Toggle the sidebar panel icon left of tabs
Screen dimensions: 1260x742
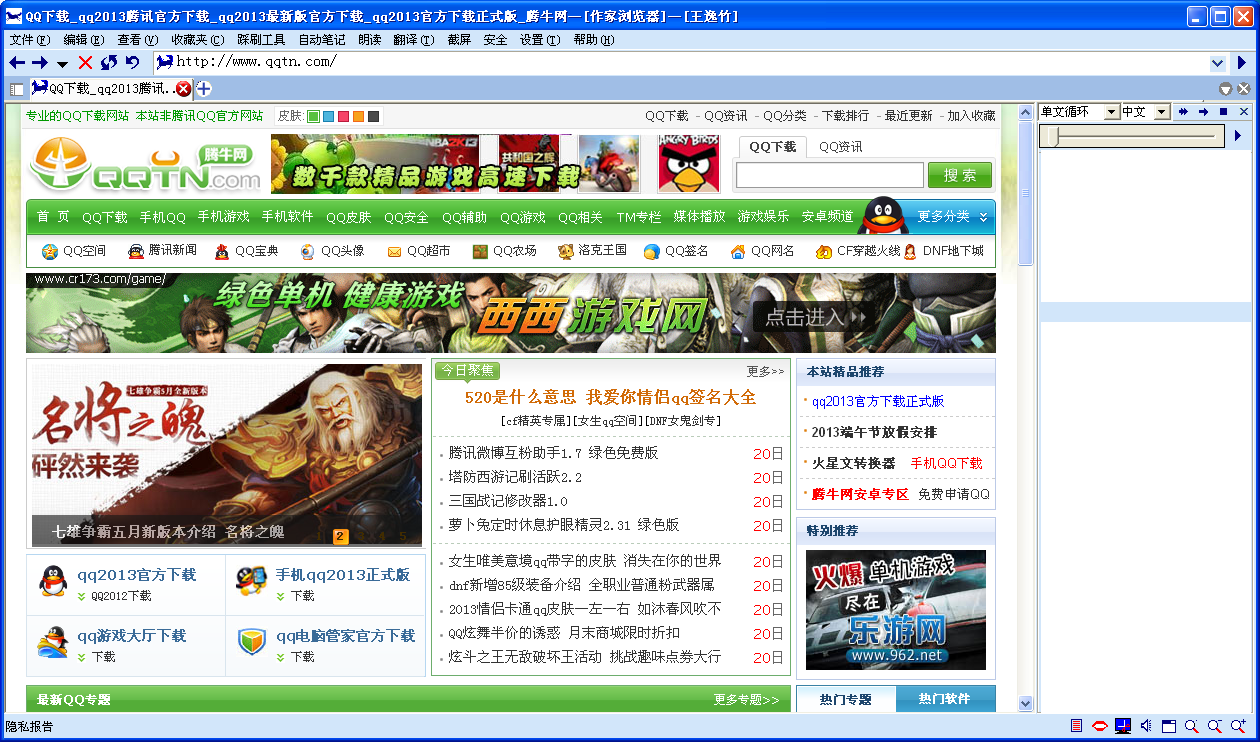[17, 89]
